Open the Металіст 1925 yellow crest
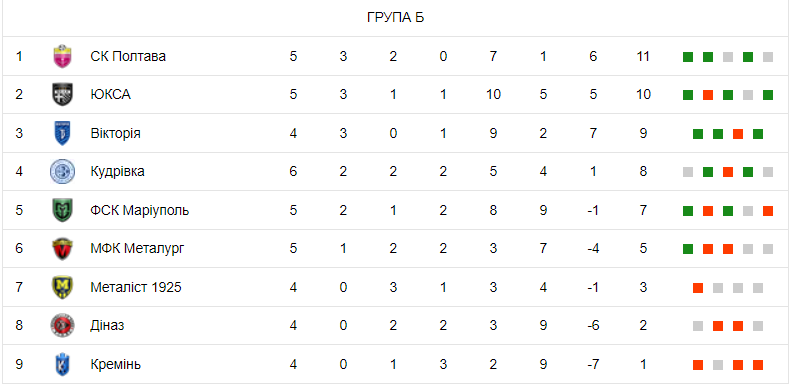 pos(63,287)
